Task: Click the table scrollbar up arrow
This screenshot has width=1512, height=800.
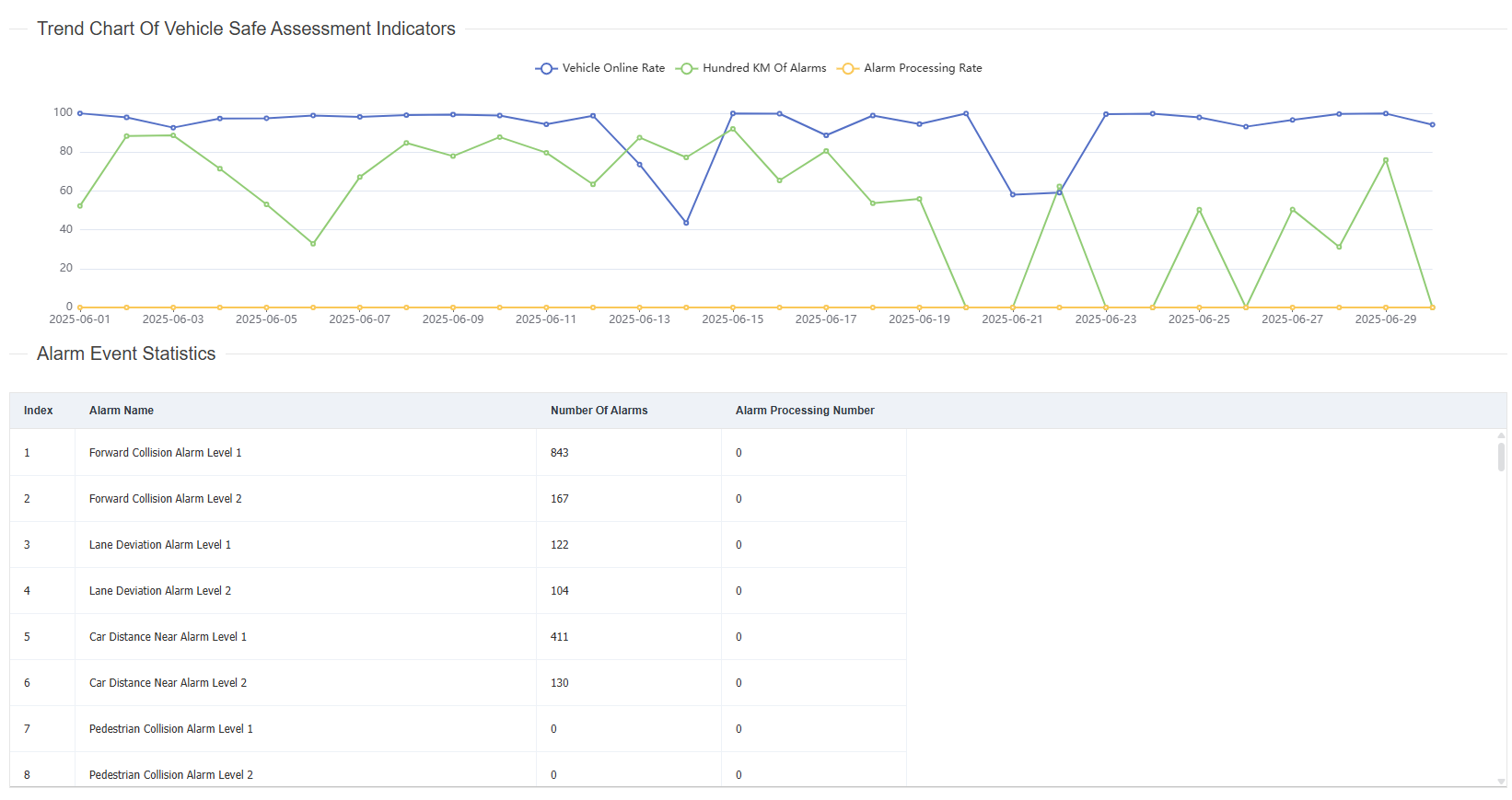Action: click(1501, 435)
